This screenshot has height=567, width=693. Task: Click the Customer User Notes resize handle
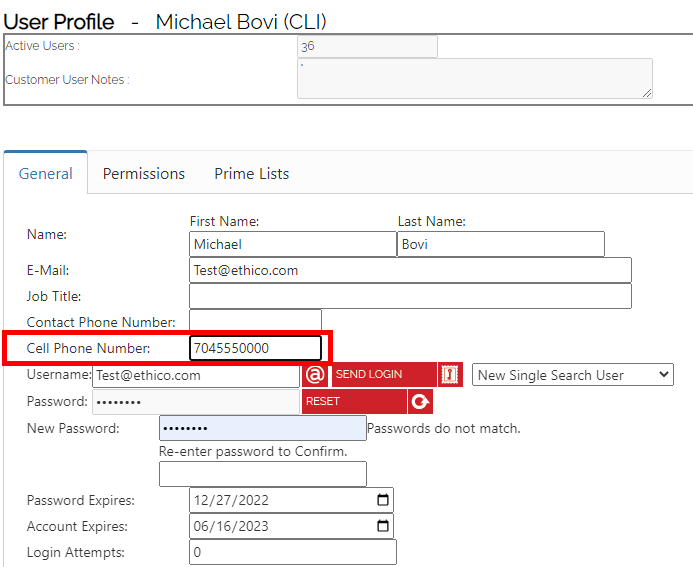647,93
